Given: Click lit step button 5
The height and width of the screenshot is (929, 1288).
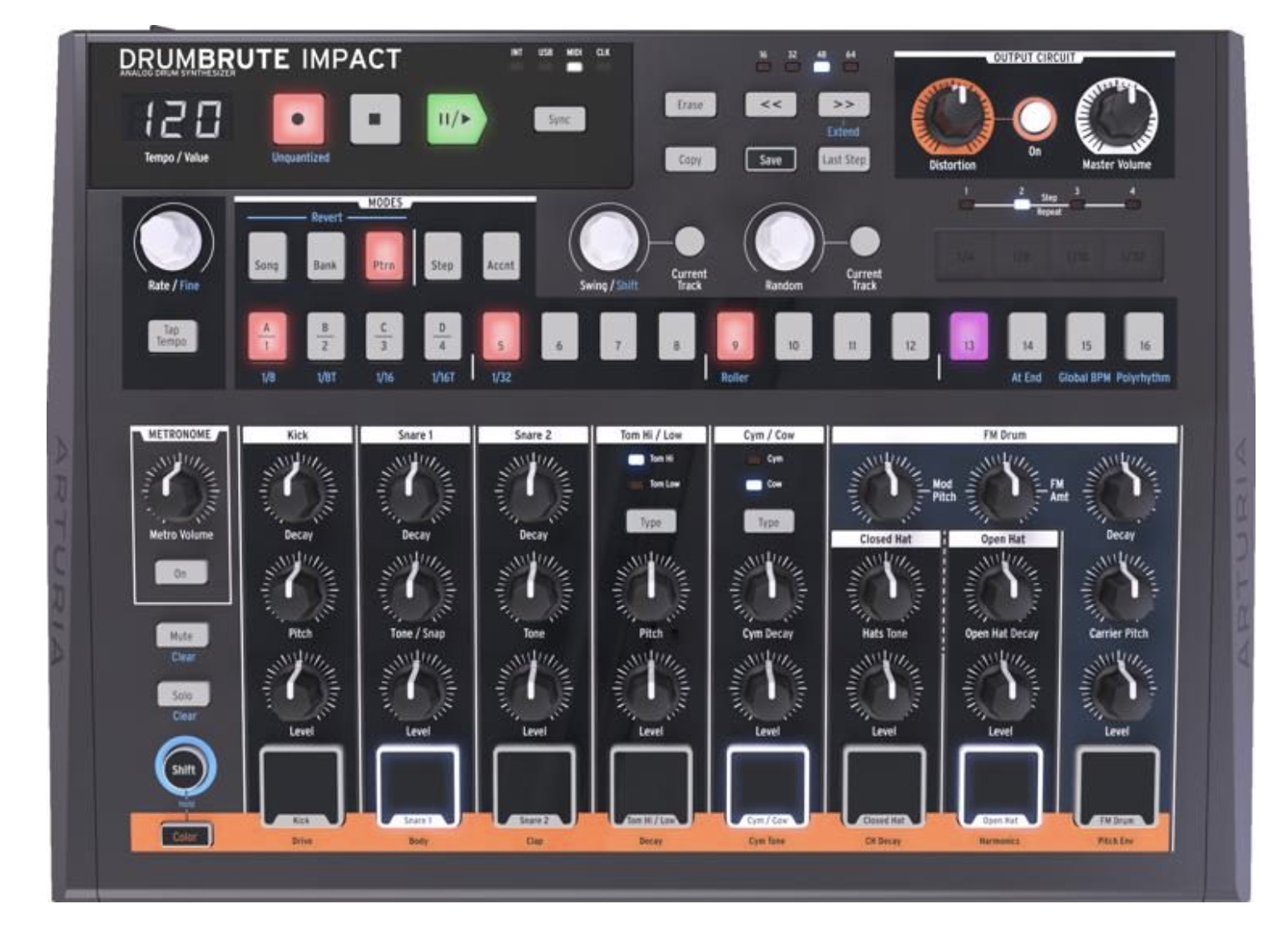Looking at the screenshot, I should [x=501, y=336].
